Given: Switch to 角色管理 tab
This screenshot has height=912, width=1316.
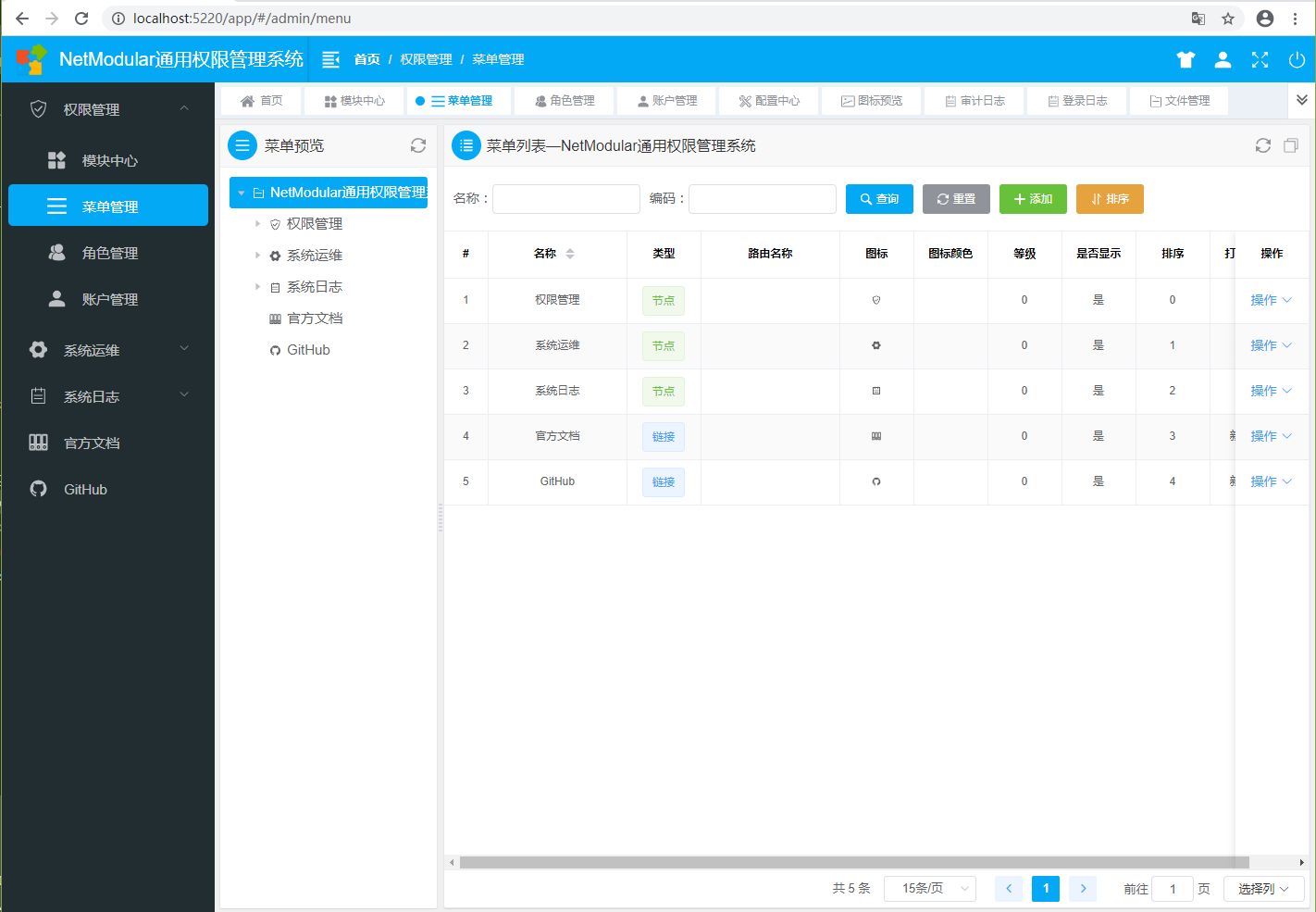Looking at the screenshot, I should [x=565, y=100].
